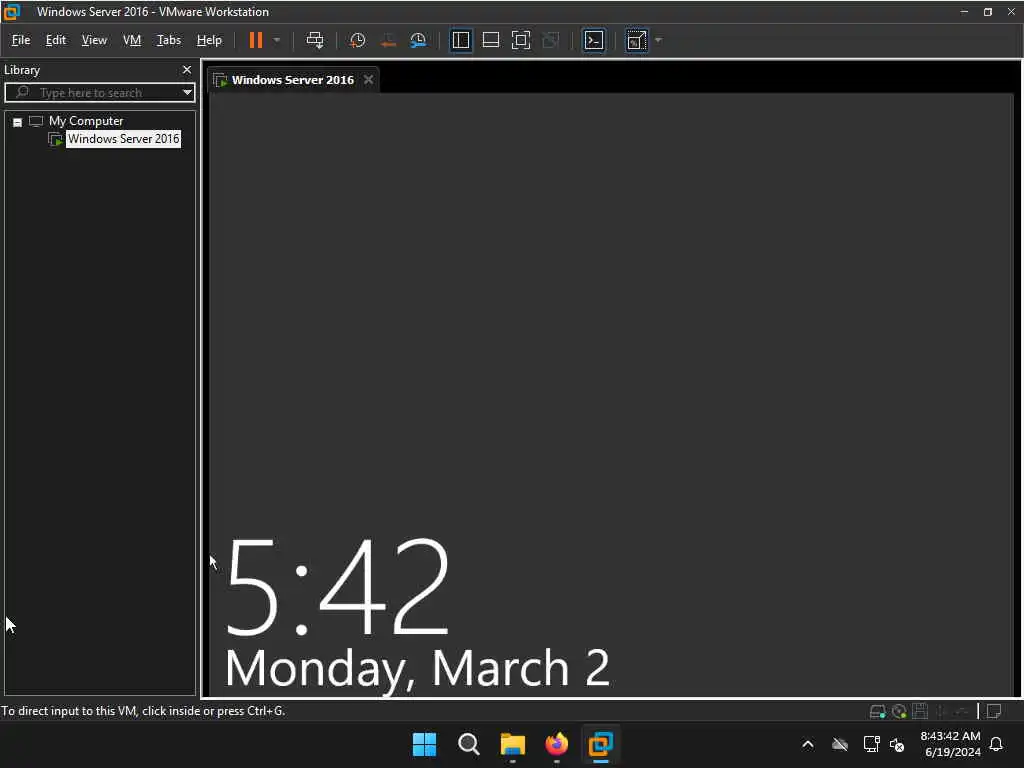This screenshot has width=1024, height=768.
Task: Open the power options dropdown next to Pause
Action: pos(277,40)
